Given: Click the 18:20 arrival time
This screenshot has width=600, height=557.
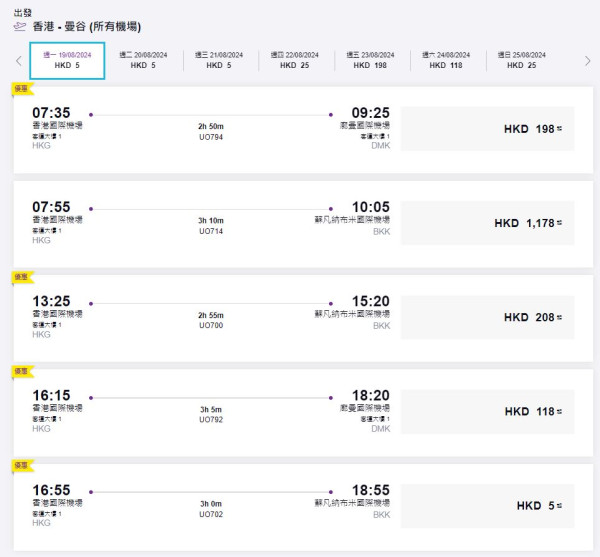Looking at the screenshot, I should (370, 396).
